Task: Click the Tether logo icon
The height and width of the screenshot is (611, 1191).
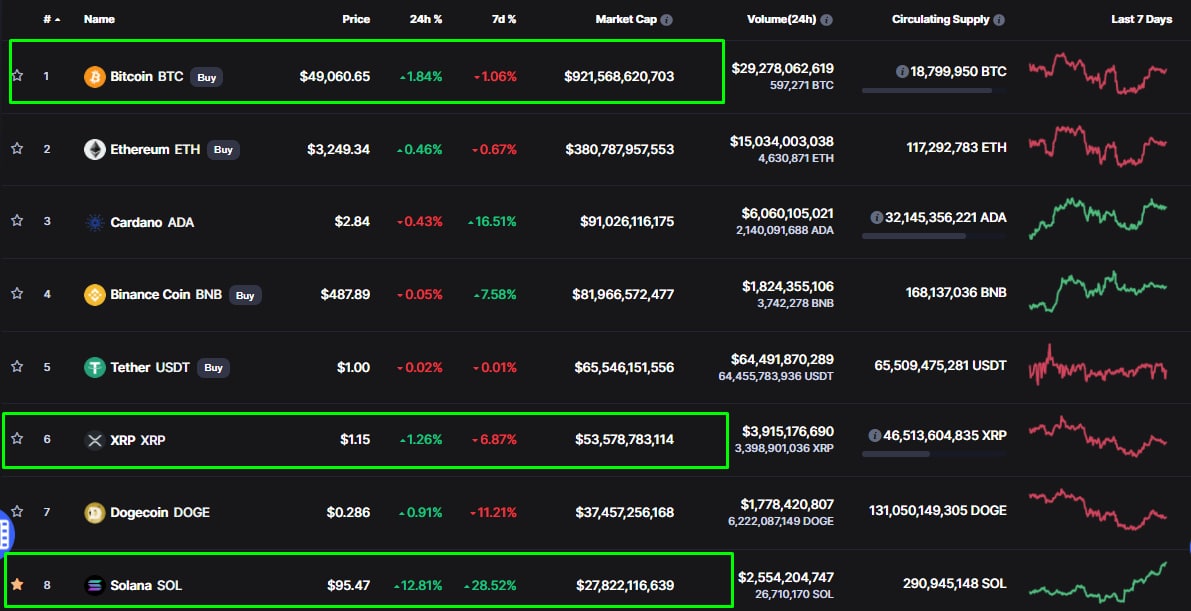Action: point(95,368)
